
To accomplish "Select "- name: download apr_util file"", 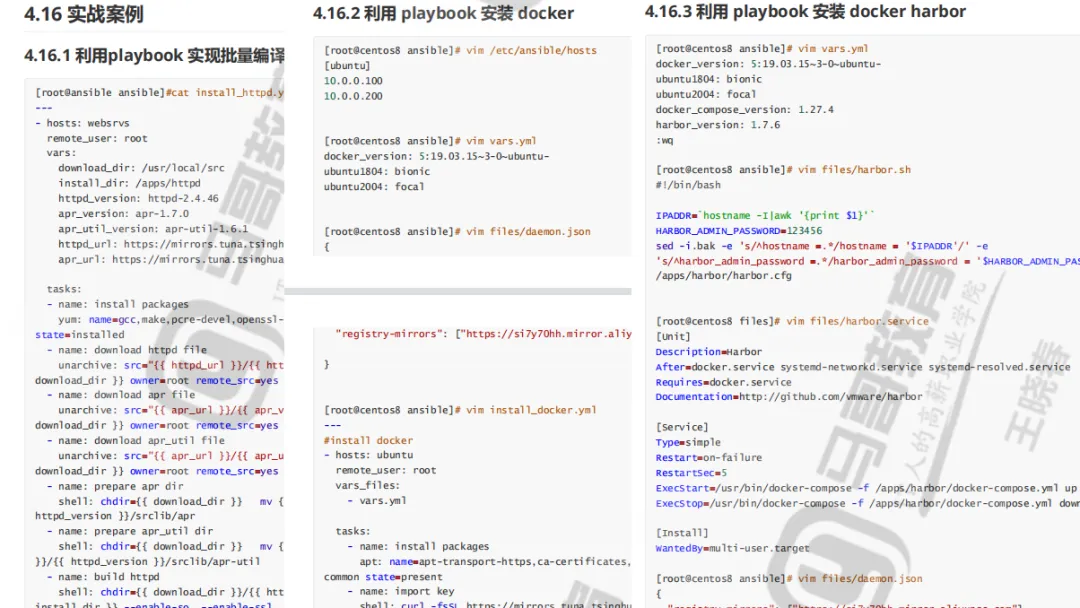I will [136, 441].
